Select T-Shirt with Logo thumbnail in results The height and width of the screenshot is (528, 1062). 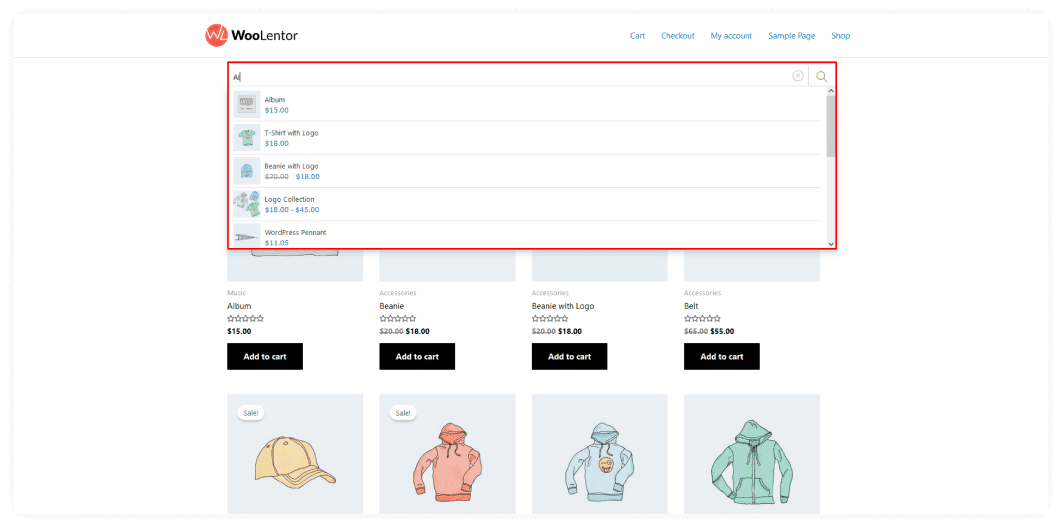(247, 137)
